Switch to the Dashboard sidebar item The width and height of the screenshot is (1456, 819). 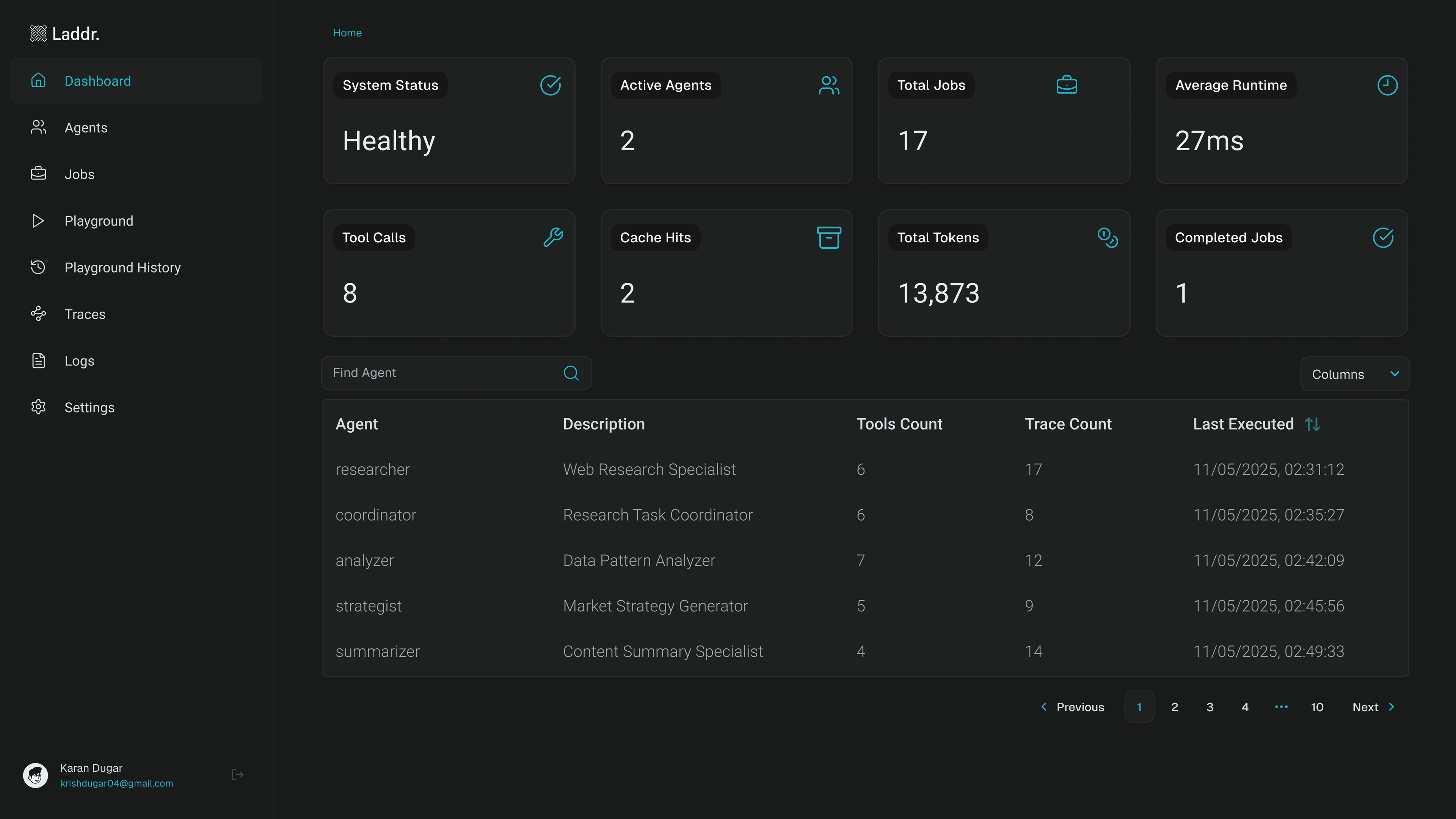(98, 81)
